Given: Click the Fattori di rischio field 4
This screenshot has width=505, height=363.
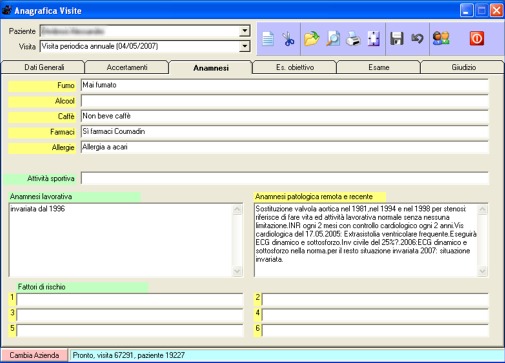Looking at the screenshot, I should [375, 315].
